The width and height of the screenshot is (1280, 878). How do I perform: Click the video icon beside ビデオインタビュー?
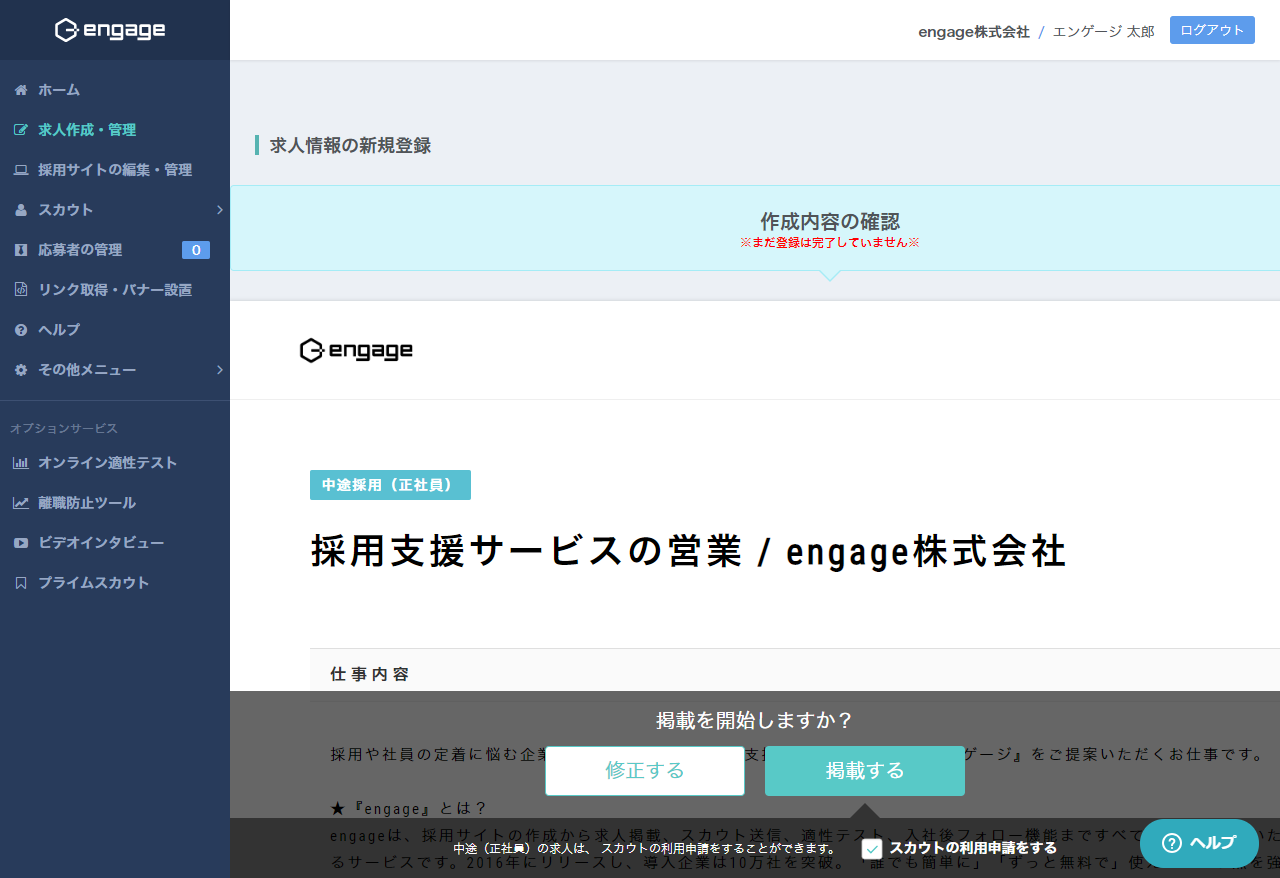pyautogui.click(x=21, y=543)
